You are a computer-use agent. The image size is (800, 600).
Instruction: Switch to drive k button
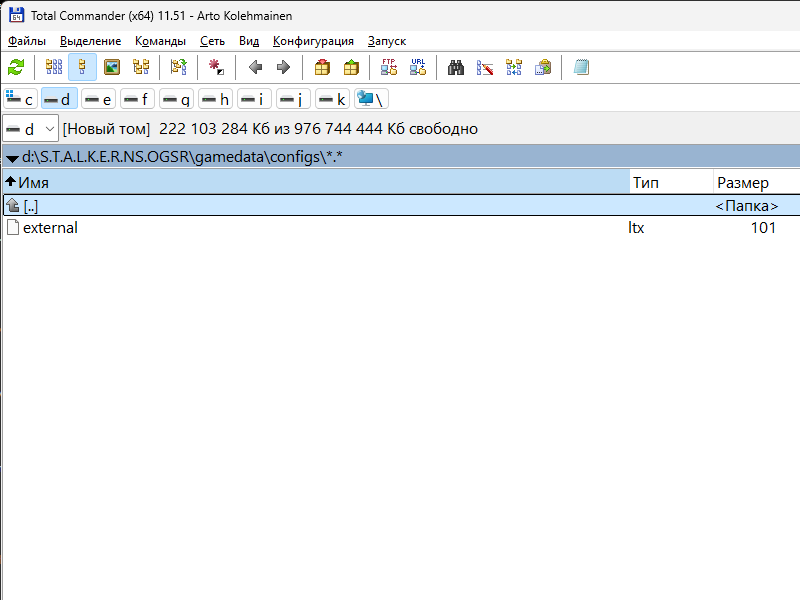(x=332, y=99)
